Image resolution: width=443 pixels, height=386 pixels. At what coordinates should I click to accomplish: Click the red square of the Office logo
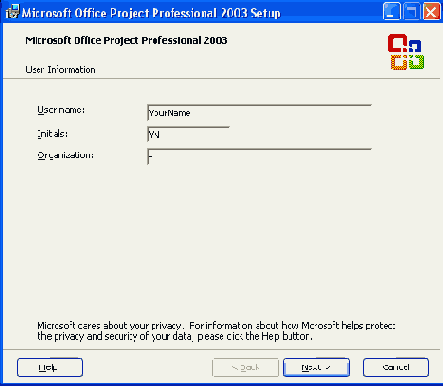[x=398, y=43]
